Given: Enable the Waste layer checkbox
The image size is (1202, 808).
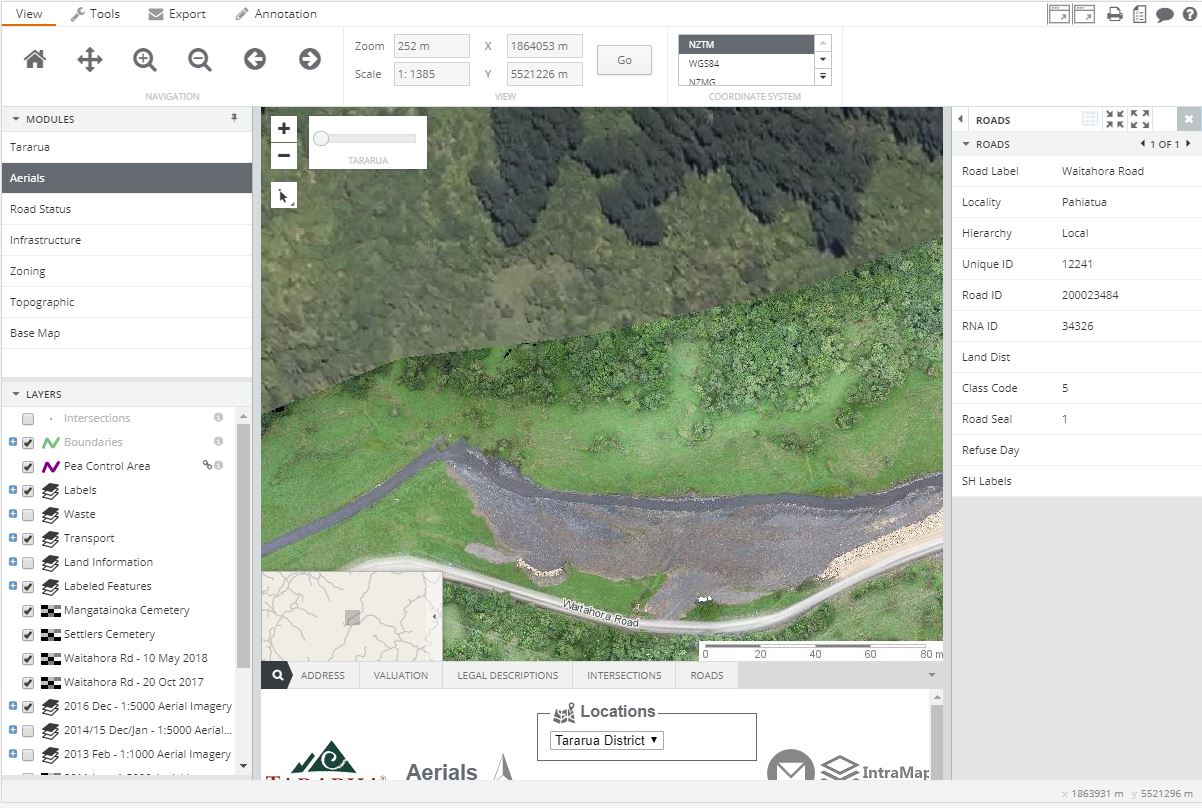Looking at the screenshot, I should (28, 515).
